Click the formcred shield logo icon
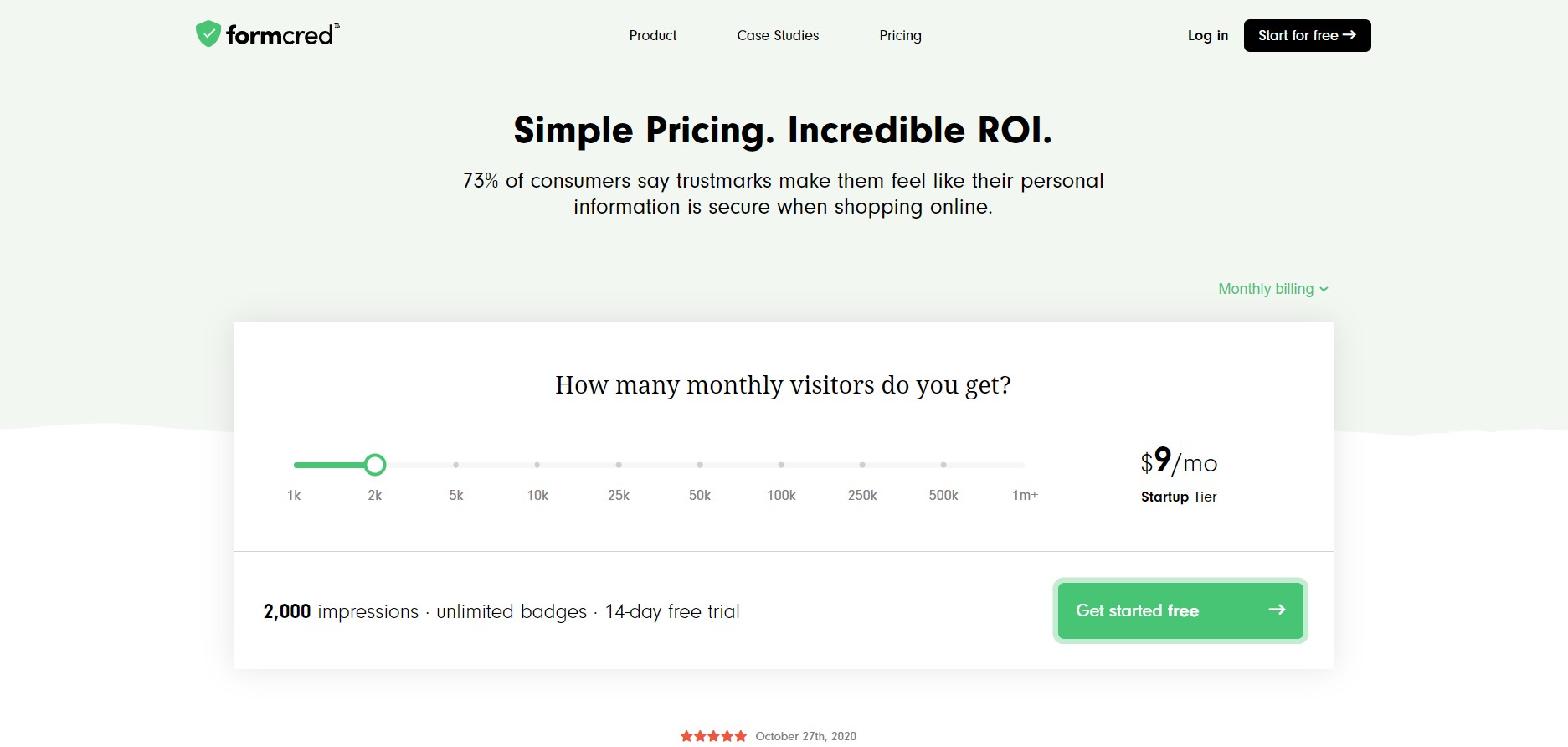The height and width of the screenshot is (747, 1568). click(x=208, y=34)
